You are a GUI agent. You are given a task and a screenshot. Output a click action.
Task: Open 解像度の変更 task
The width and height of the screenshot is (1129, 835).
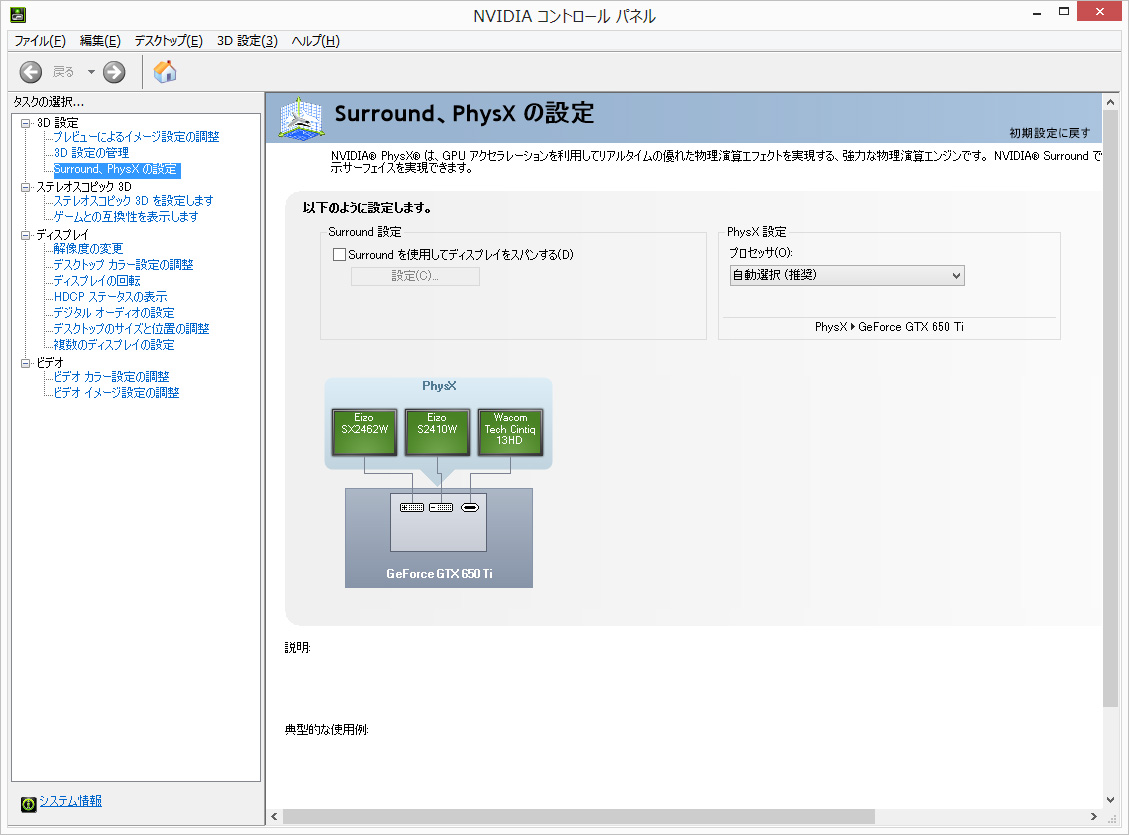coord(88,249)
